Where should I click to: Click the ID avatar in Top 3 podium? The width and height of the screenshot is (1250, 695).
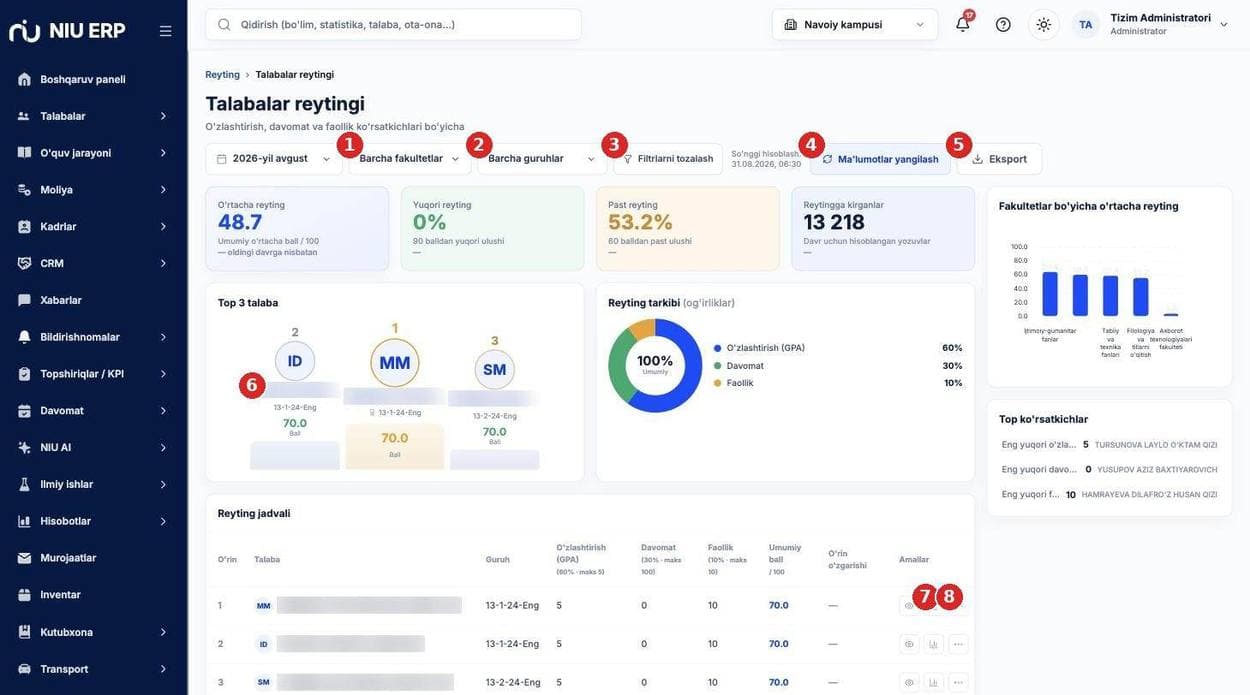coord(295,361)
